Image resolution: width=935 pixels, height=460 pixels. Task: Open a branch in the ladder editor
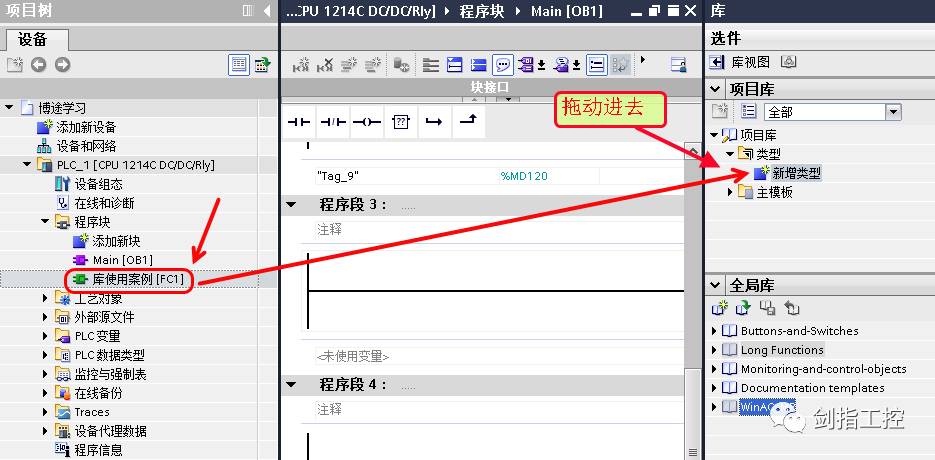point(434,122)
